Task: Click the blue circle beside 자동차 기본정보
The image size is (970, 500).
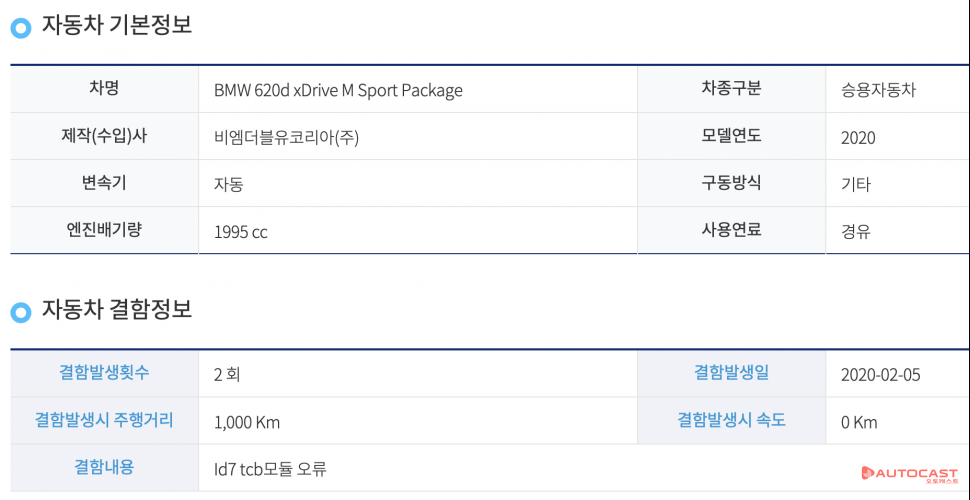Action: click(x=21, y=28)
